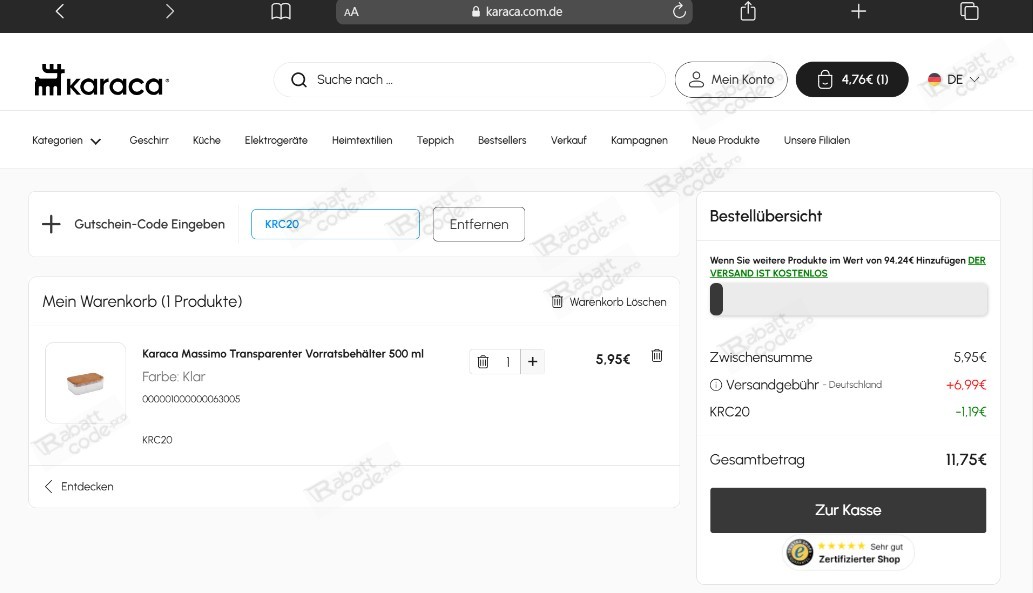Go back with the browser back arrow

point(60,11)
